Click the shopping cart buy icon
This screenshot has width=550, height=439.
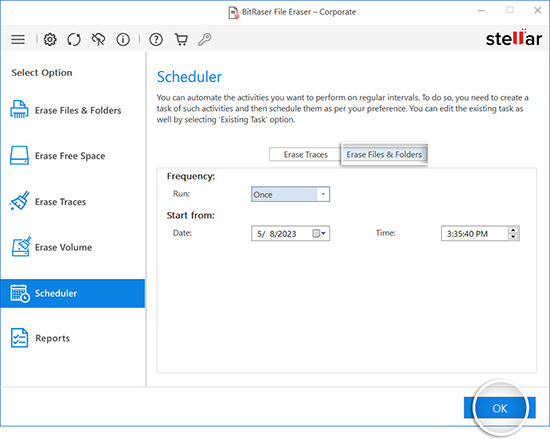pyautogui.click(x=181, y=39)
